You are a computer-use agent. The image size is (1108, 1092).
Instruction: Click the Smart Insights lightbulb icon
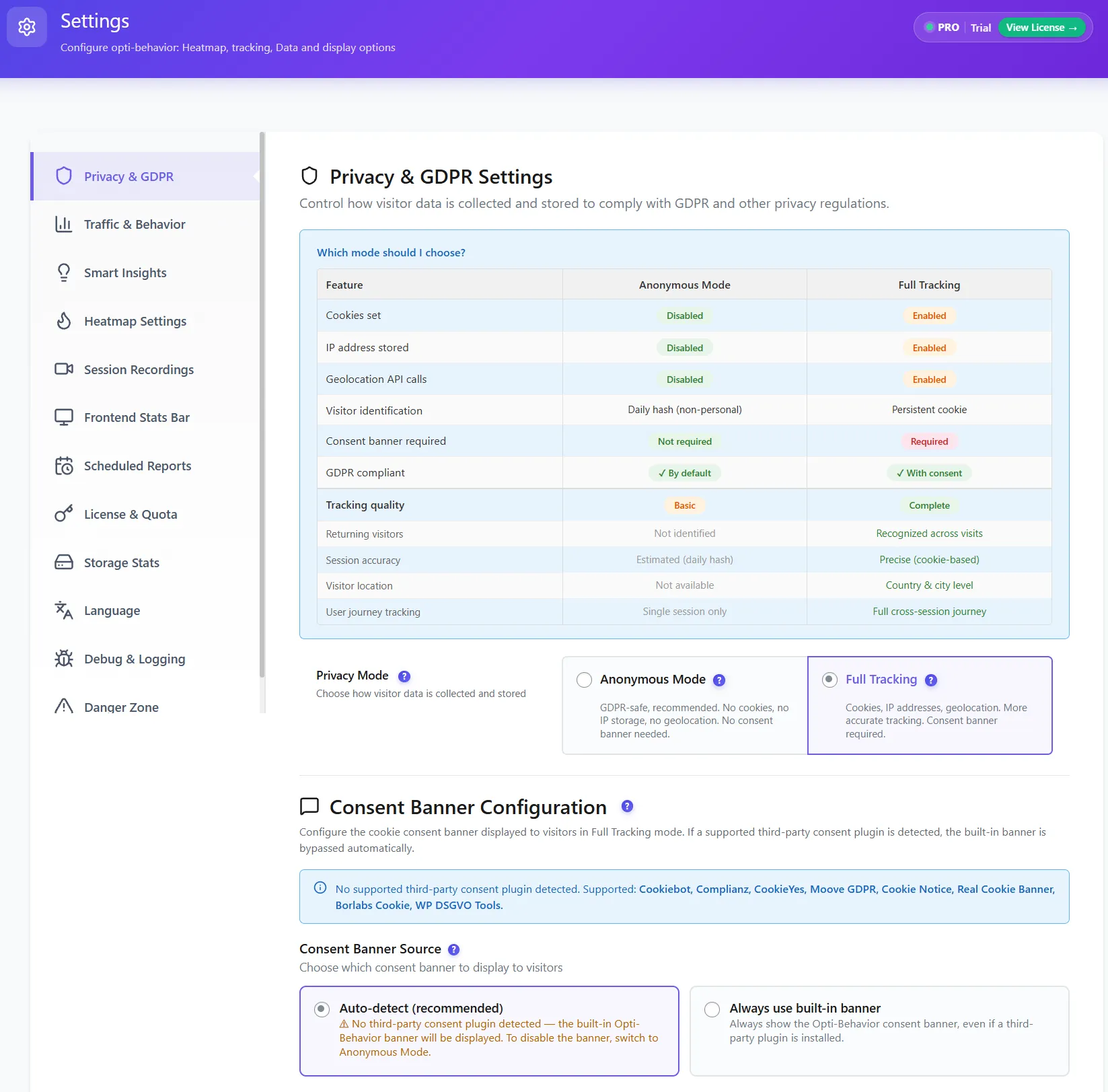click(x=64, y=272)
